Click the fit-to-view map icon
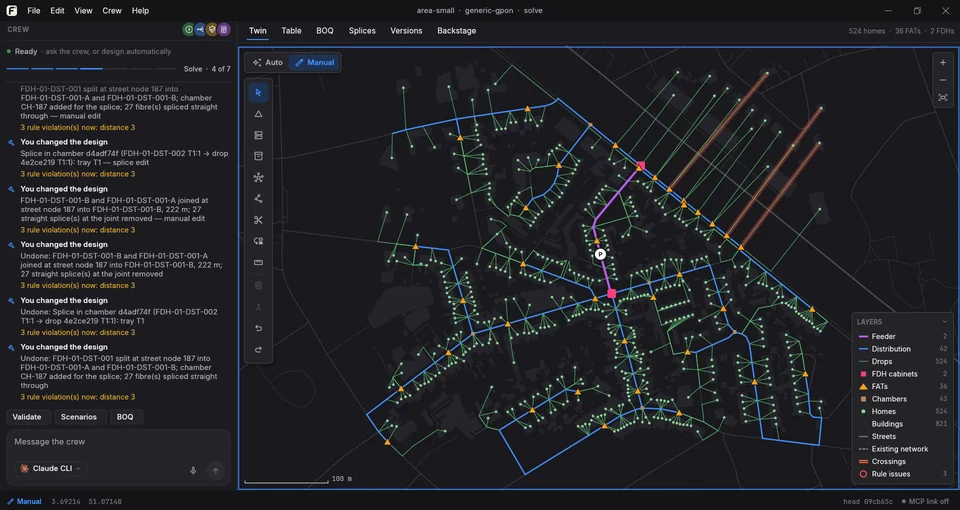Screen dimensions: 960x510 (943, 98)
